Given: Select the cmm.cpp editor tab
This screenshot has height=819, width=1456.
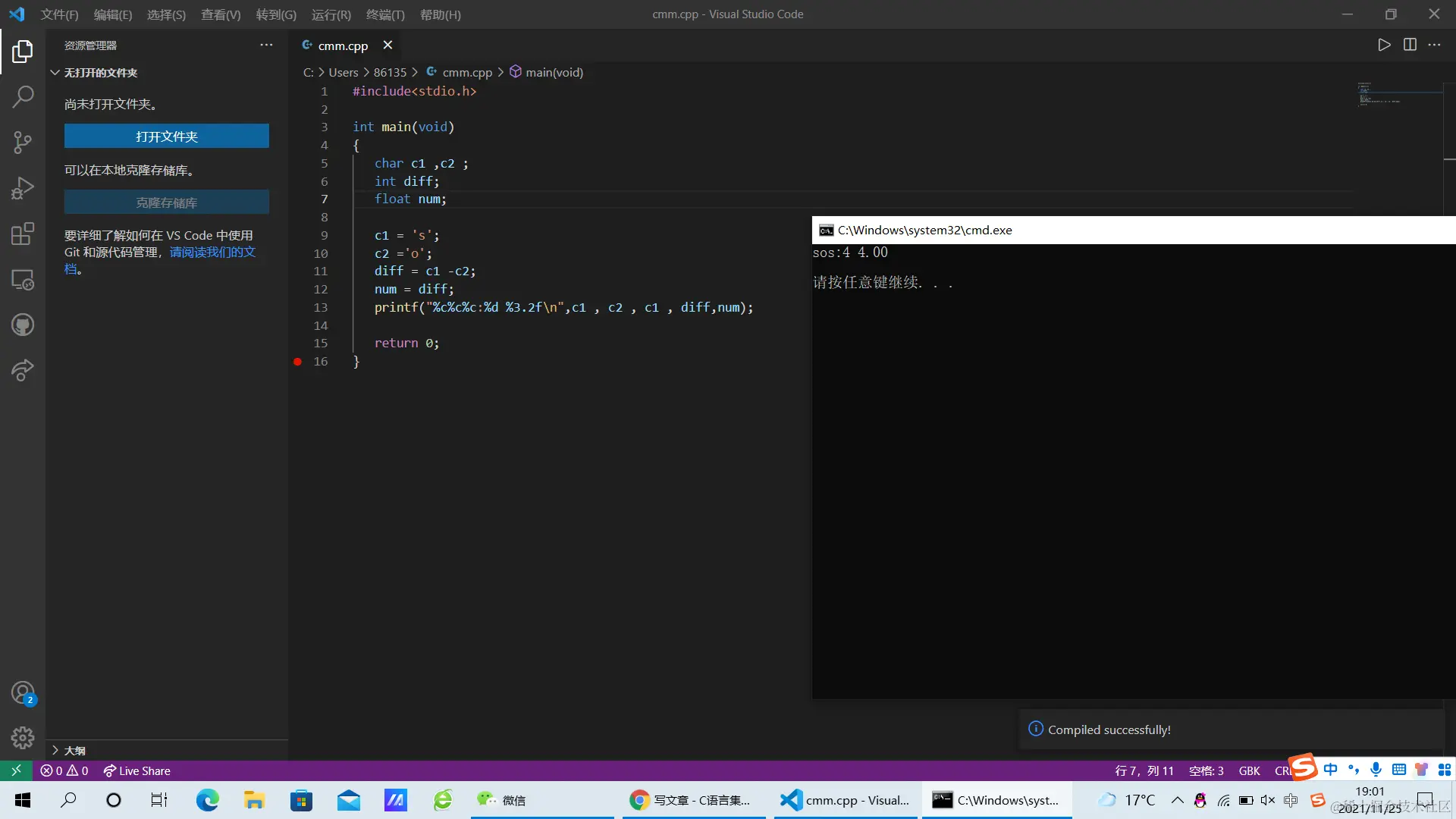Looking at the screenshot, I should 342,45.
